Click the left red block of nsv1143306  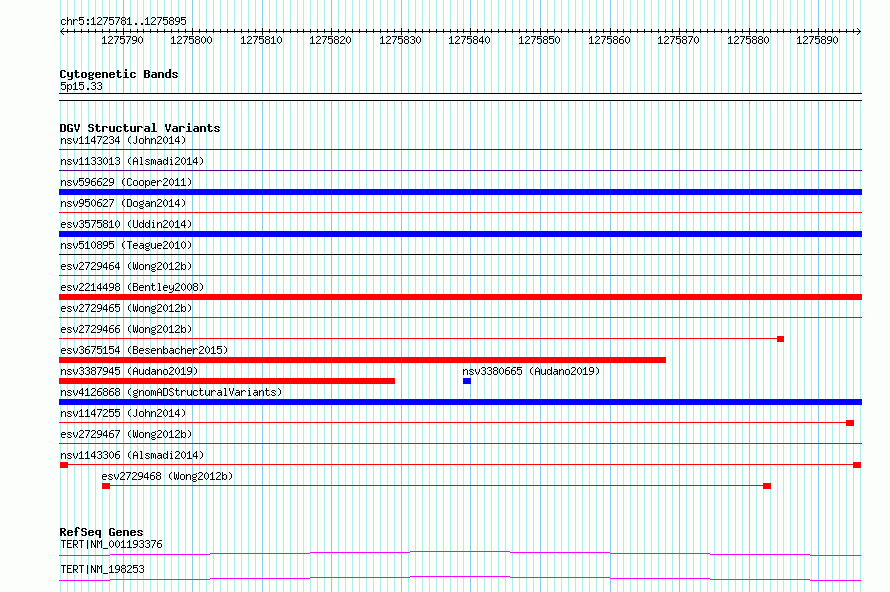[64, 465]
